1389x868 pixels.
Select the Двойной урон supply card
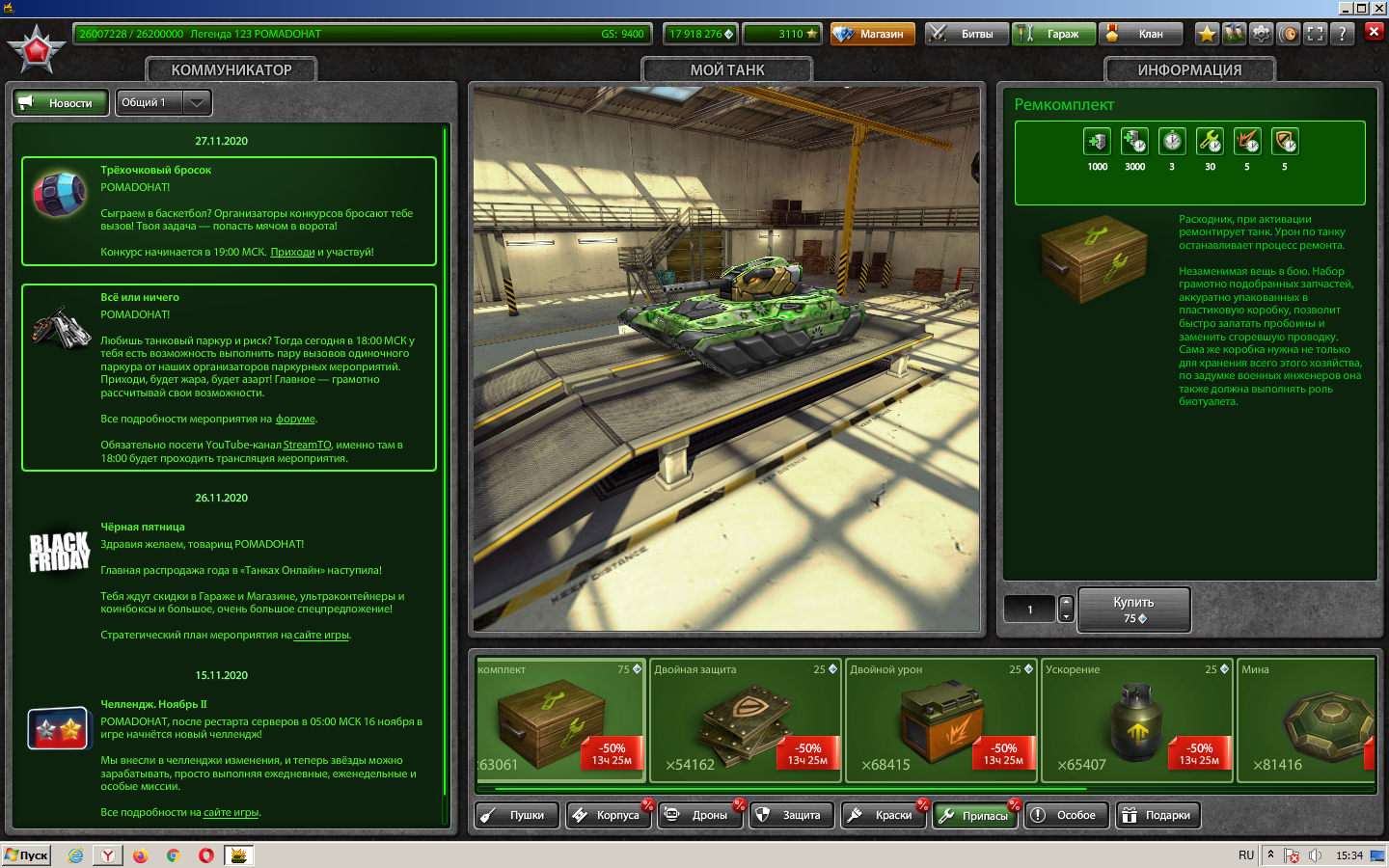coord(941,719)
